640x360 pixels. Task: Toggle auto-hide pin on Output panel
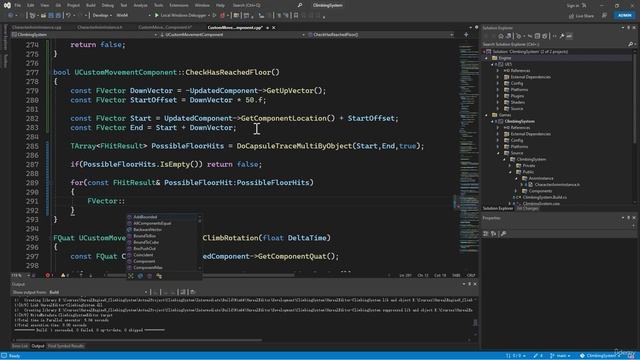click(x=469, y=284)
